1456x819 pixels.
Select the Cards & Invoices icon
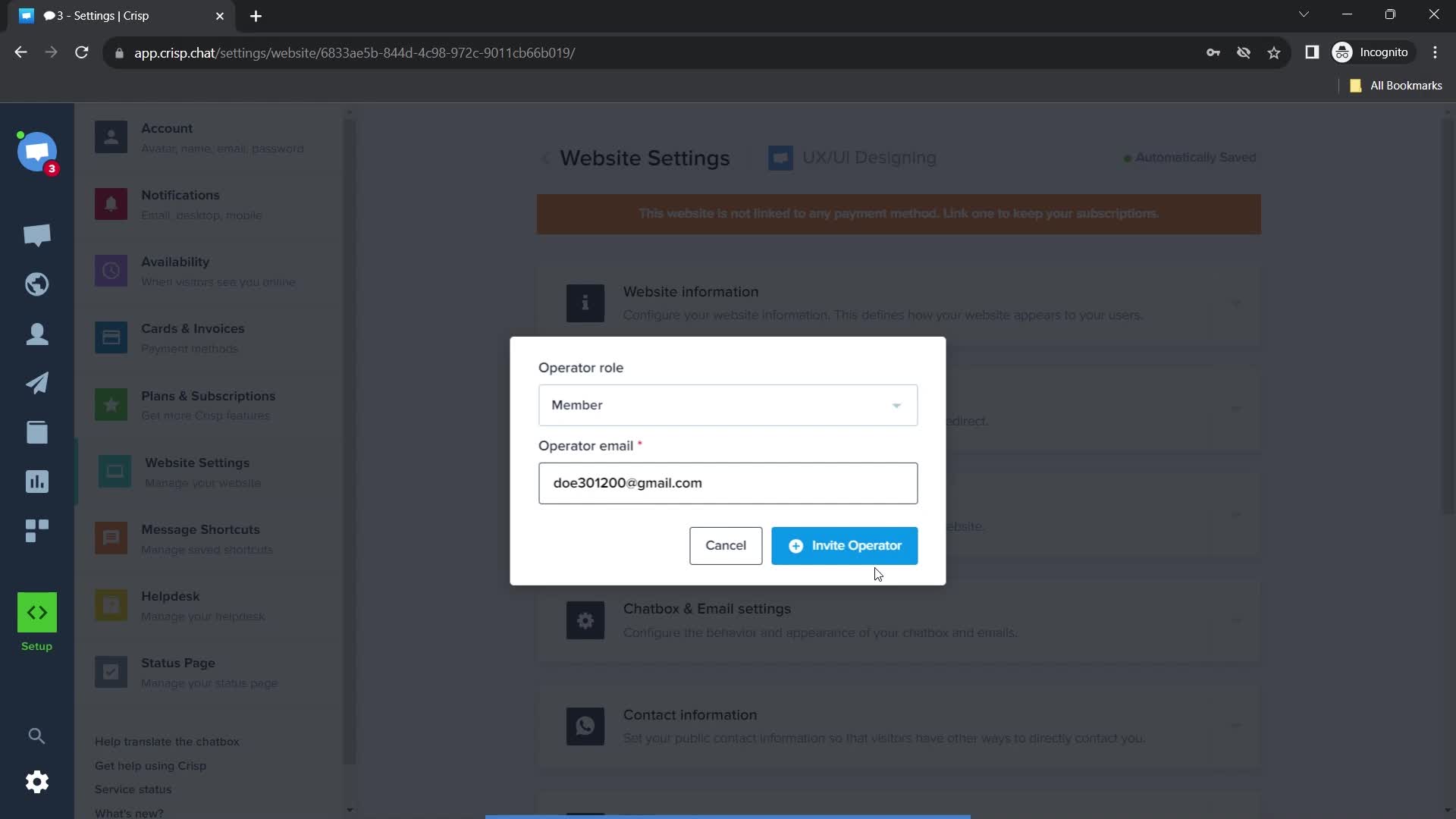111,338
